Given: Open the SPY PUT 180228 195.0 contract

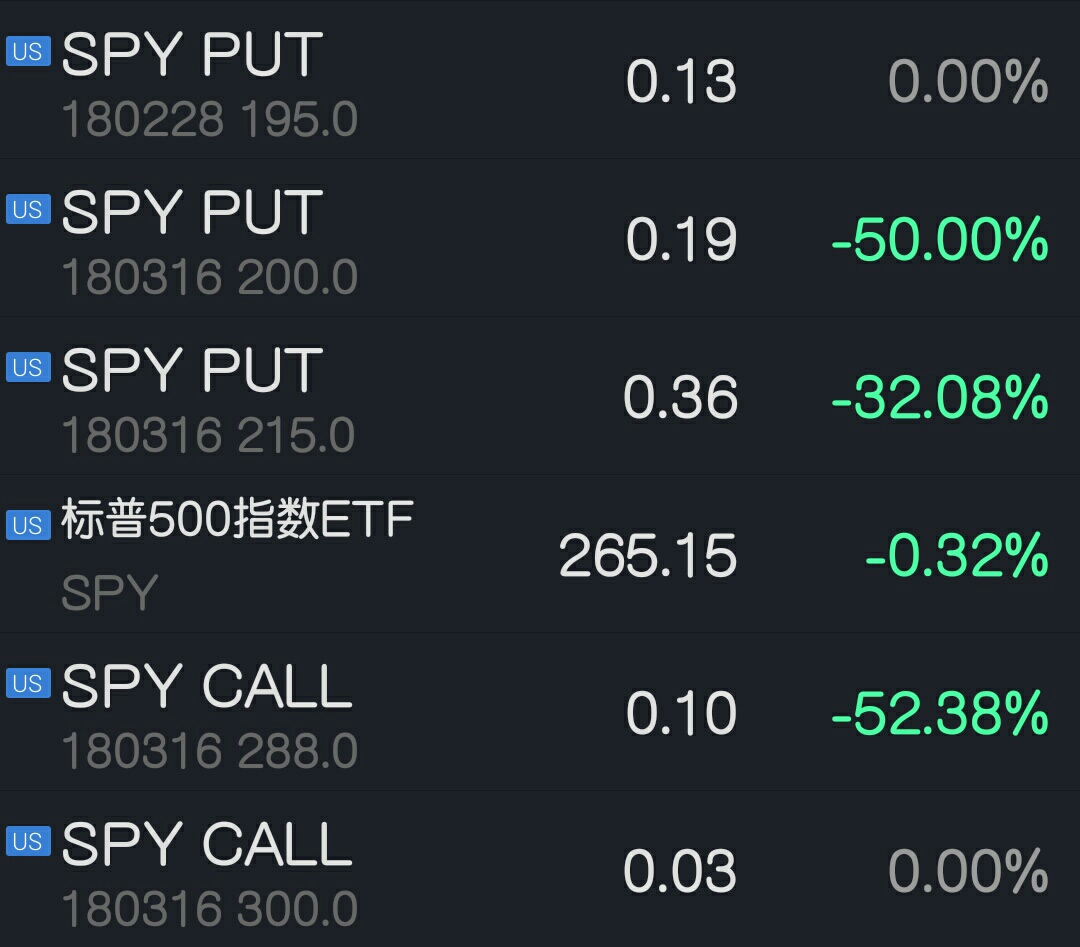Looking at the screenshot, I should [x=540, y=80].
